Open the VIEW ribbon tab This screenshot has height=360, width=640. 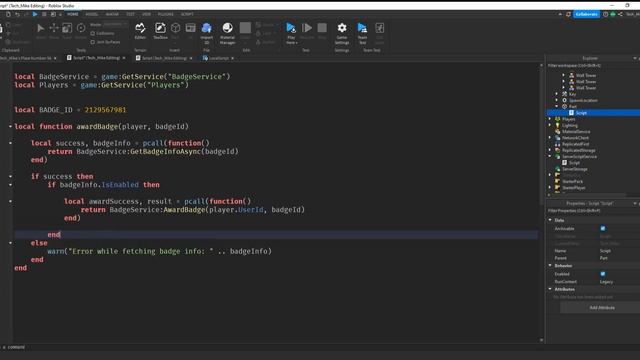pos(146,14)
